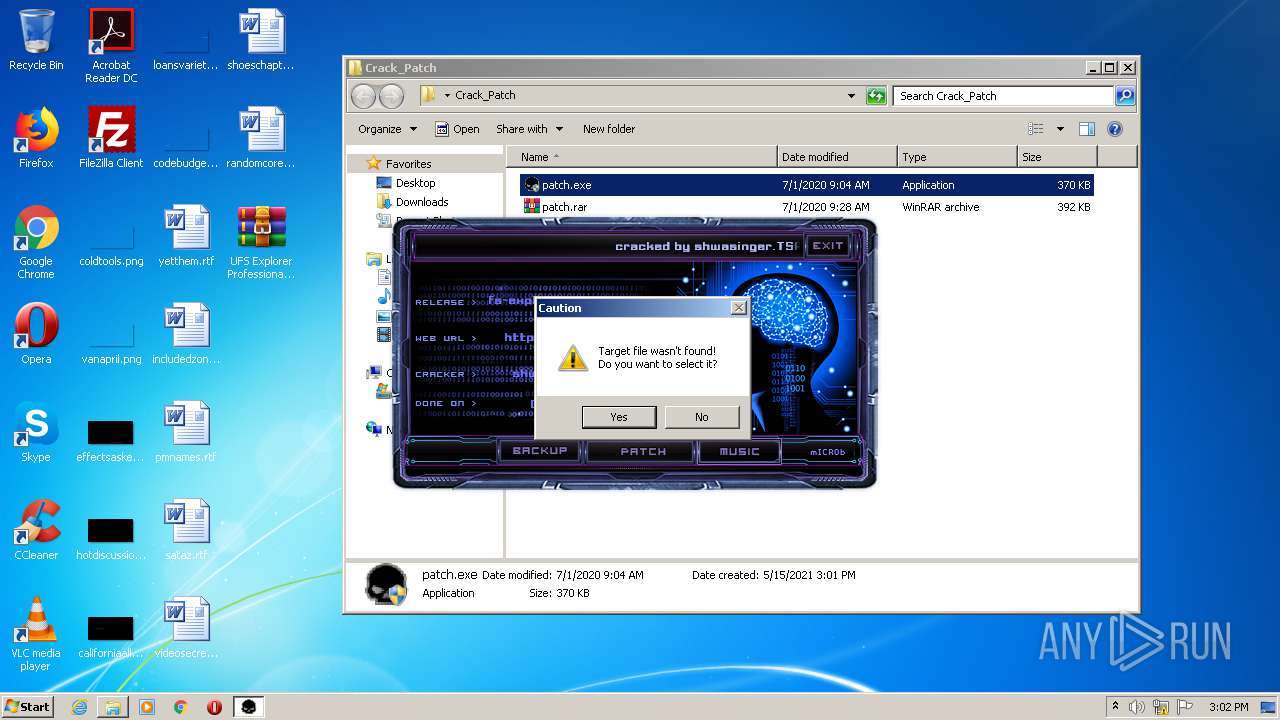Launch Firefox from the desktop
Viewport: 1280px width, 720px height.
coord(36,138)
